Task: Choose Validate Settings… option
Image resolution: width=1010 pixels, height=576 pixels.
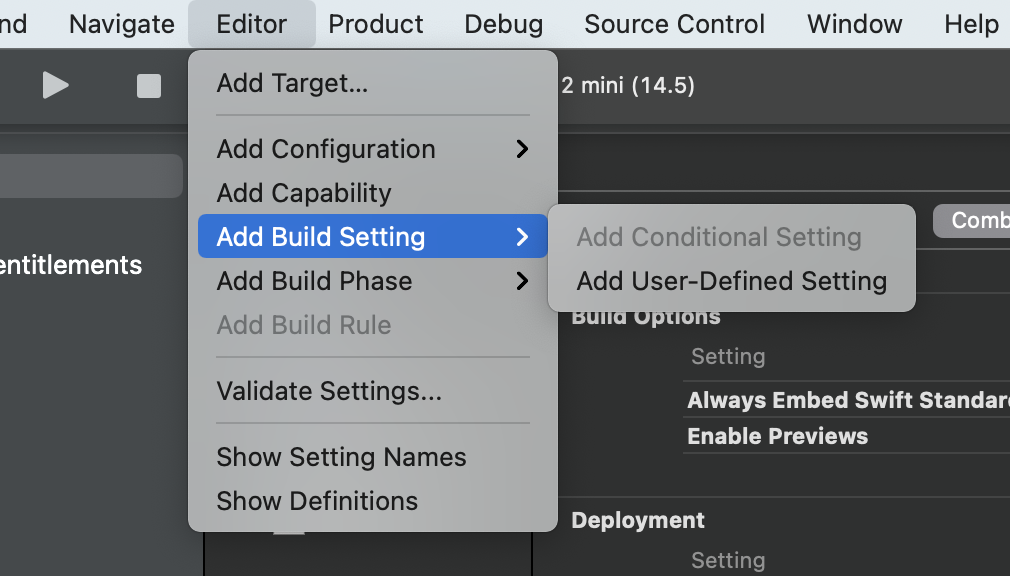Action: click(329, 391)
